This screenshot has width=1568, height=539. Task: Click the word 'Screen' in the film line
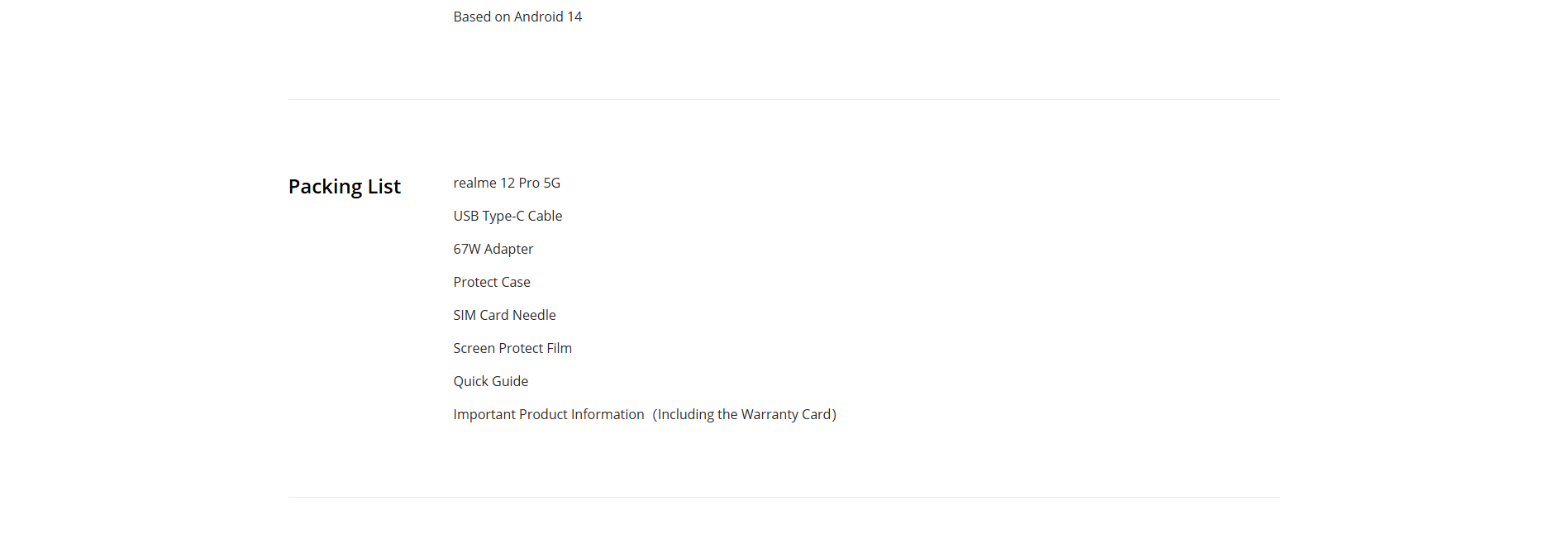click(474, 348)
